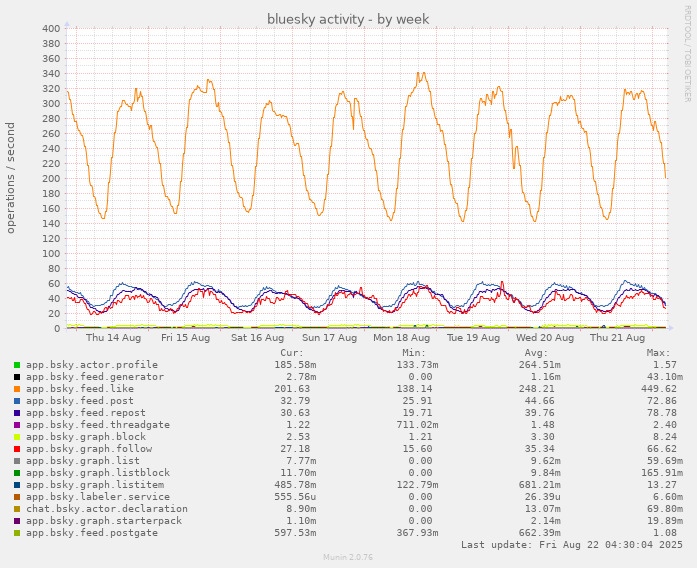This screenshot has width=697, height=568.
Task: Click the 'Tue 19 Aug' axis date label
Action: (473, 338)
